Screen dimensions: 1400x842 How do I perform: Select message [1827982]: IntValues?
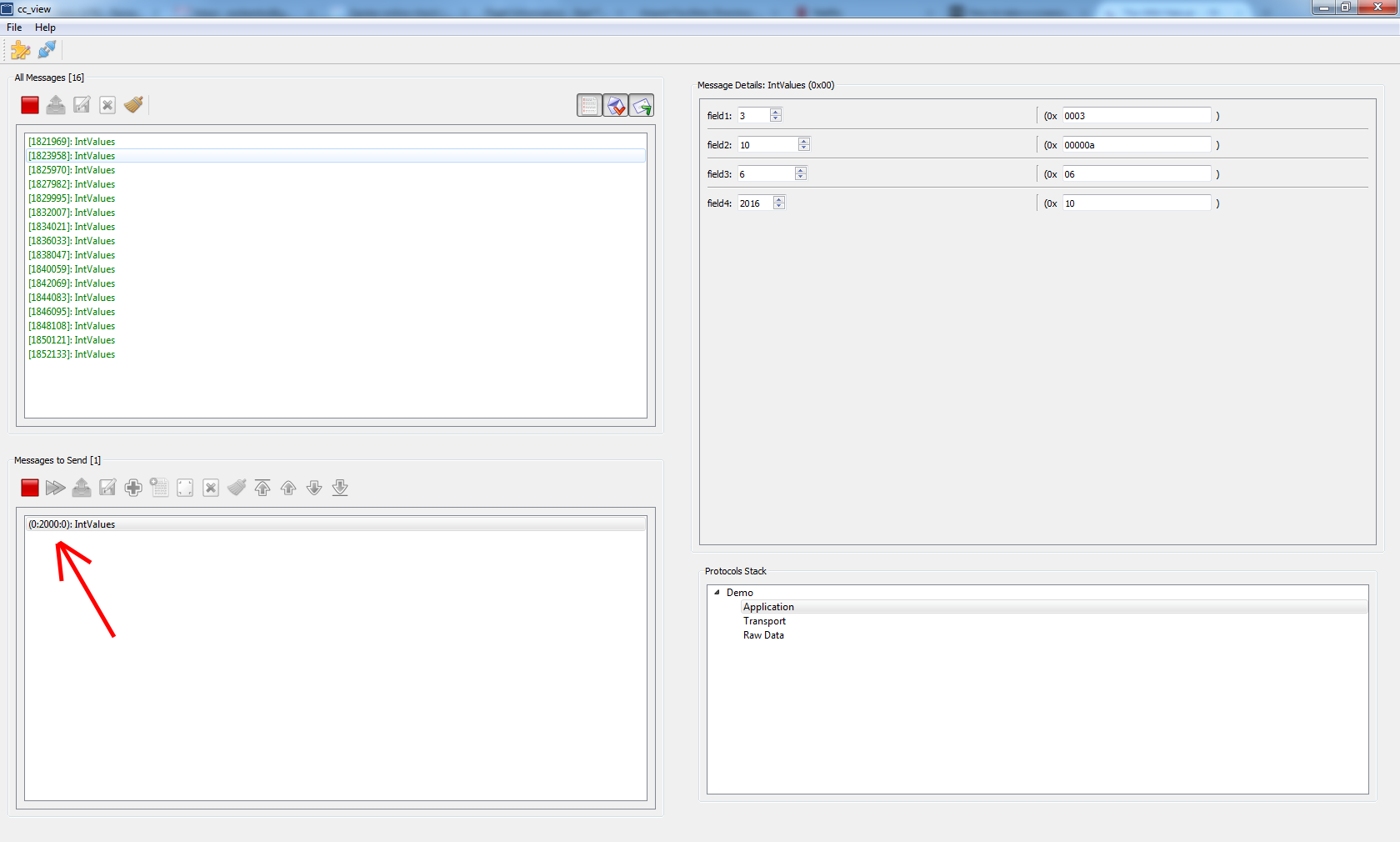coord(335,184)
